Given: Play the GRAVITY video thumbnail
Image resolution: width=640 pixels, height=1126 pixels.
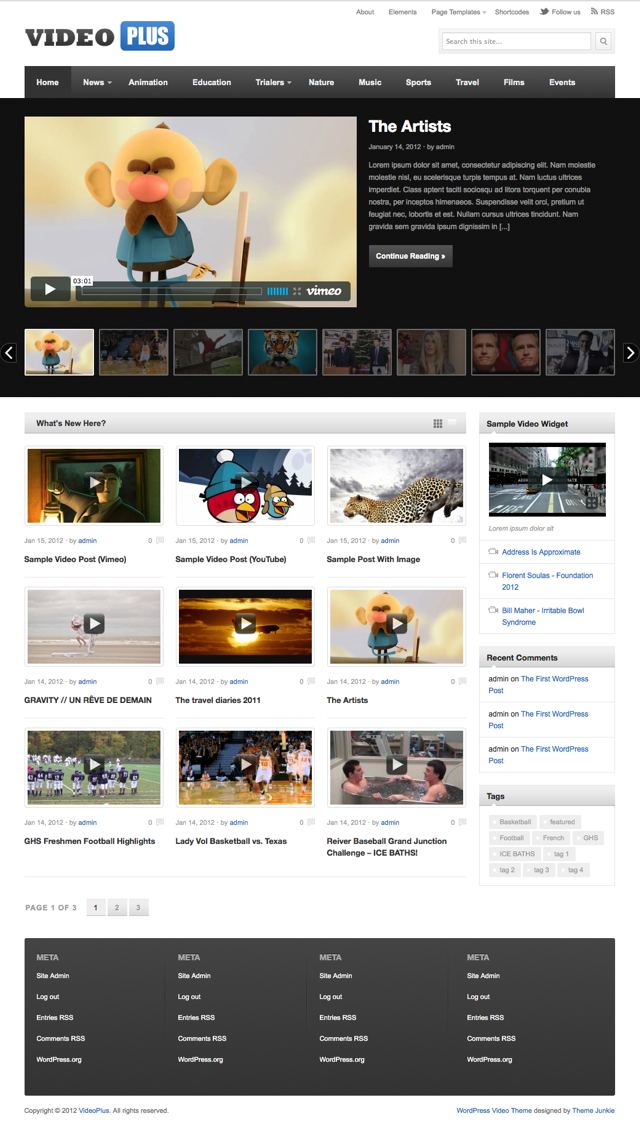Looking at the screenshot, I should tap(94, 623).
